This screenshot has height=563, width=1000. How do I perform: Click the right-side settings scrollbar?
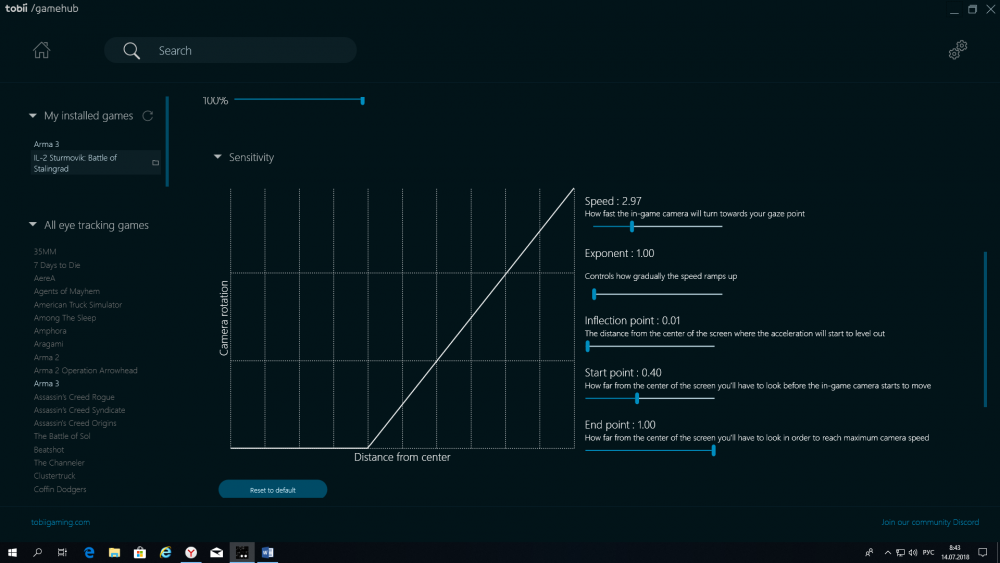click(985, 329)
